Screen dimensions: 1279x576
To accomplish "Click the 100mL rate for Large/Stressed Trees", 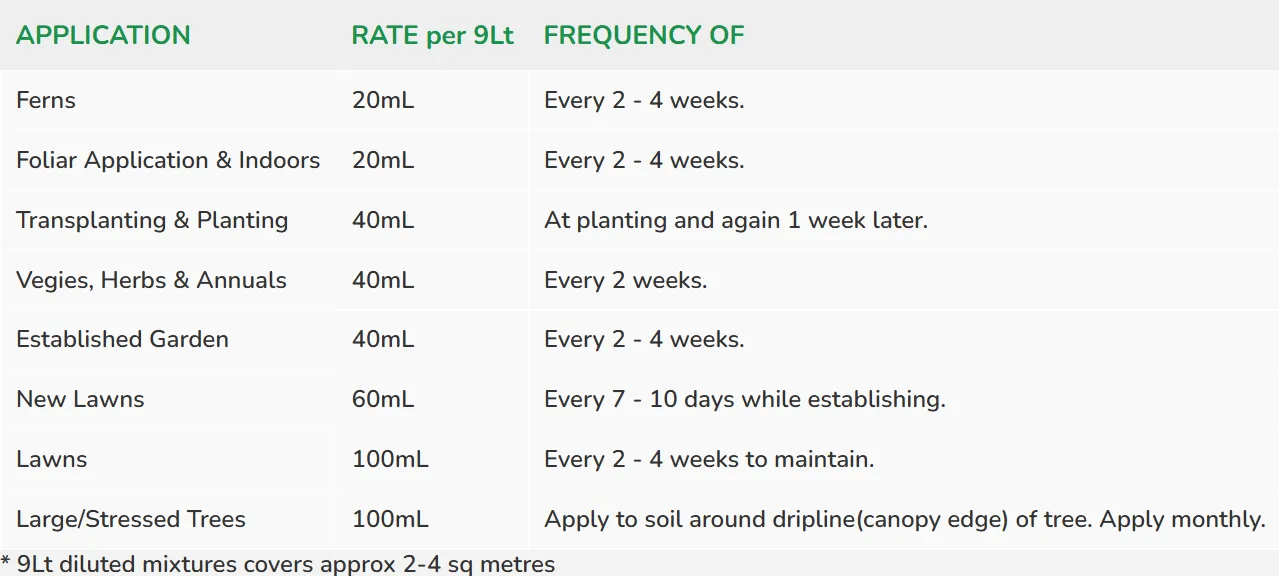I will tap(390, 520).
